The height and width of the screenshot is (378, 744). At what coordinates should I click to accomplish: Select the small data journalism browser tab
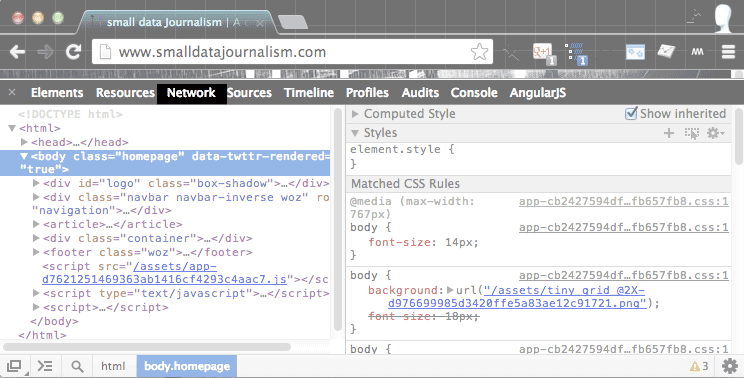[176, 22]
